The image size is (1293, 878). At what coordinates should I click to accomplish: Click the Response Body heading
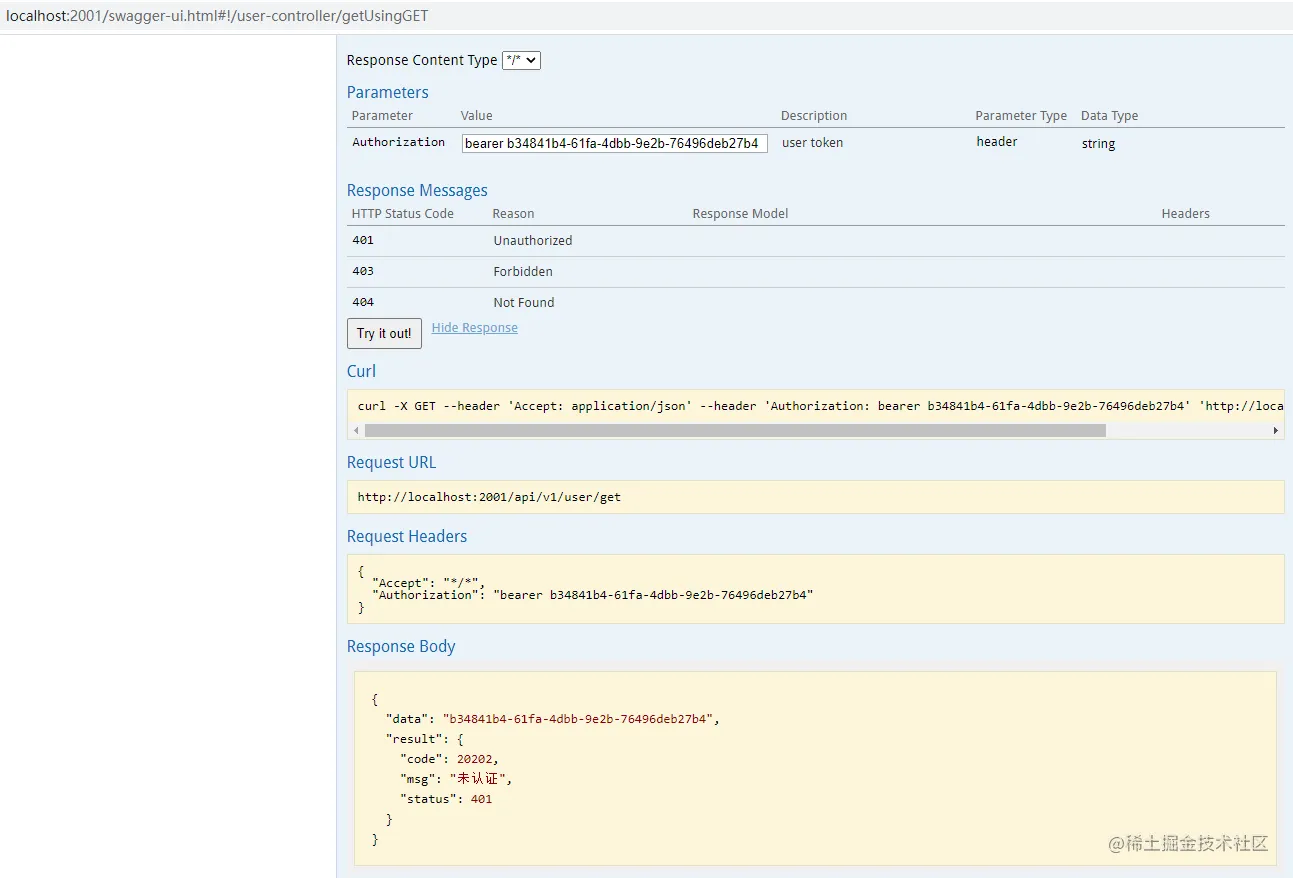401,646
